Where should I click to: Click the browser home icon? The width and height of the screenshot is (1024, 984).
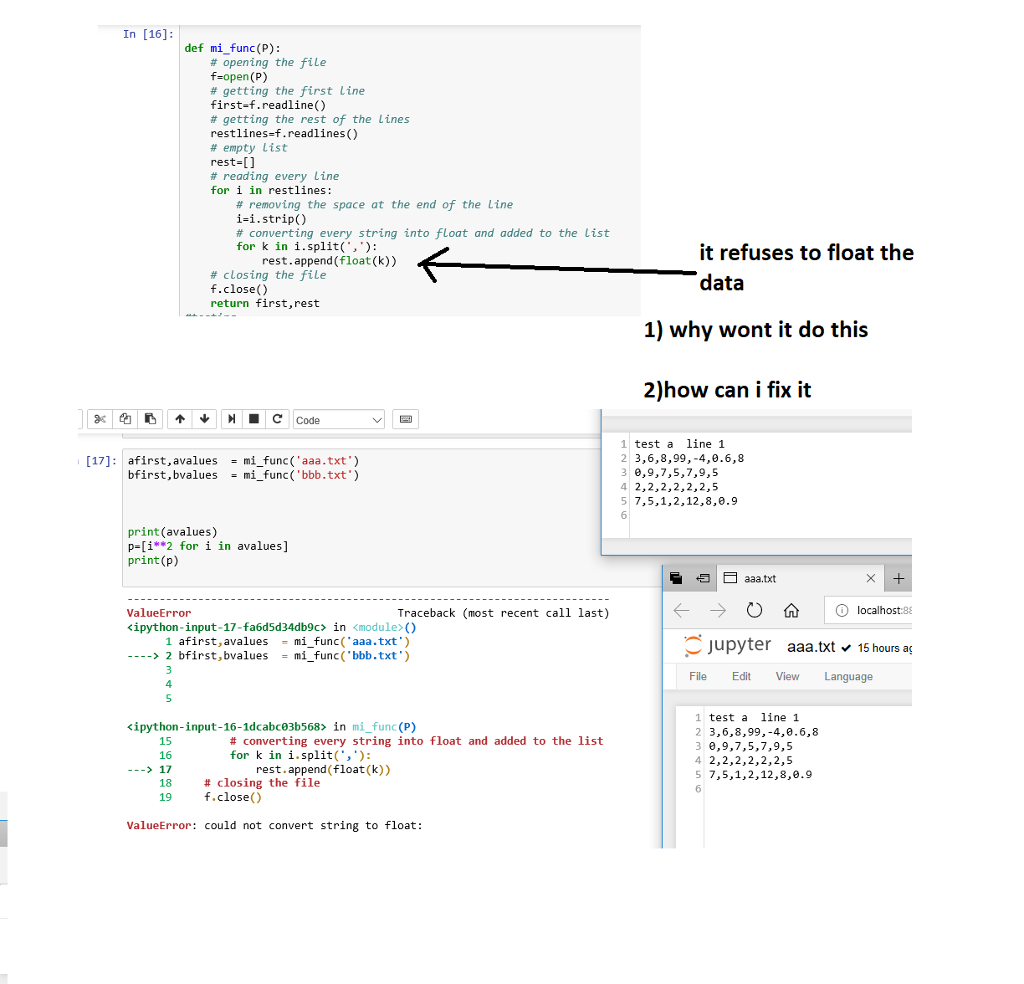(x=791, y=609)
